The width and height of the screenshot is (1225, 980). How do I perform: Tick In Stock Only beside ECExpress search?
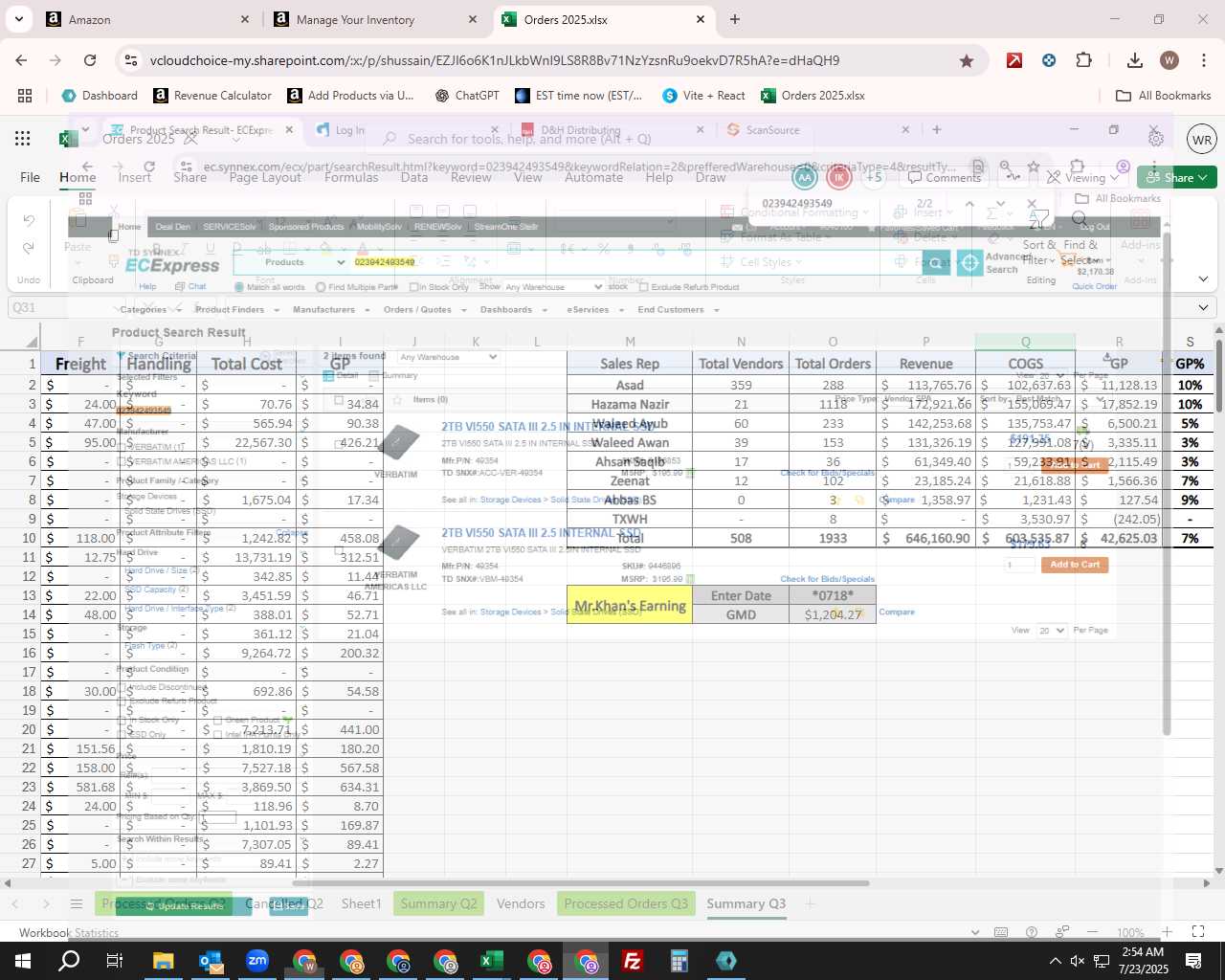(413, 287)
